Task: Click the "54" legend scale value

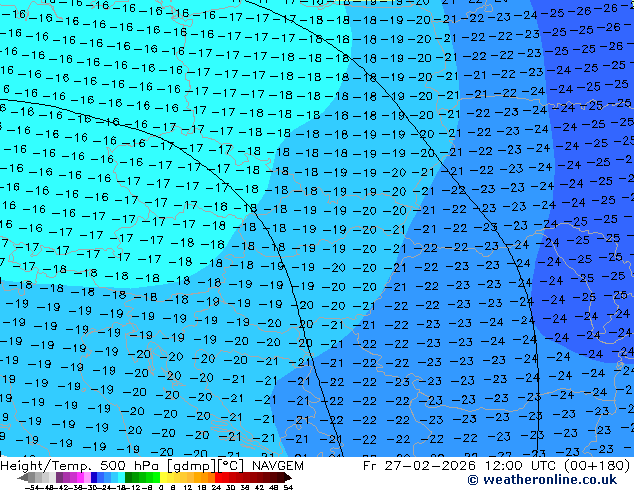Action: click(x=288, y=488)
